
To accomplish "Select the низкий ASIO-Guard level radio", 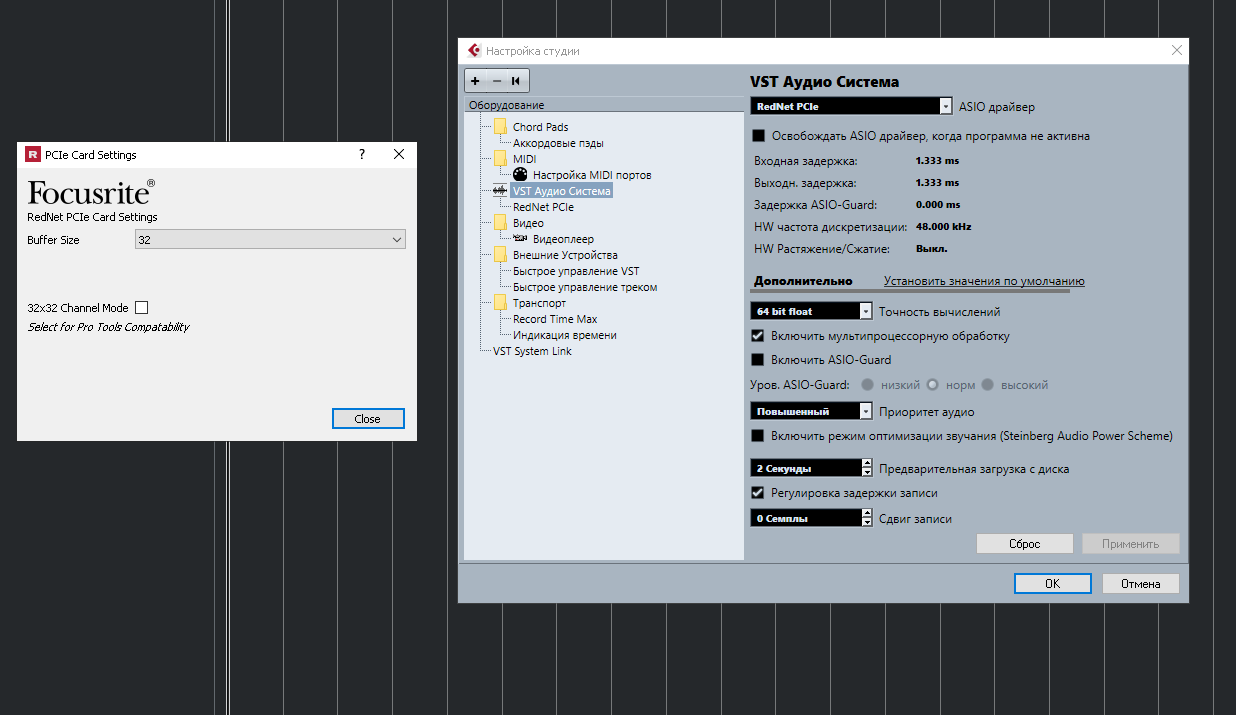I will tap(867, 385).
